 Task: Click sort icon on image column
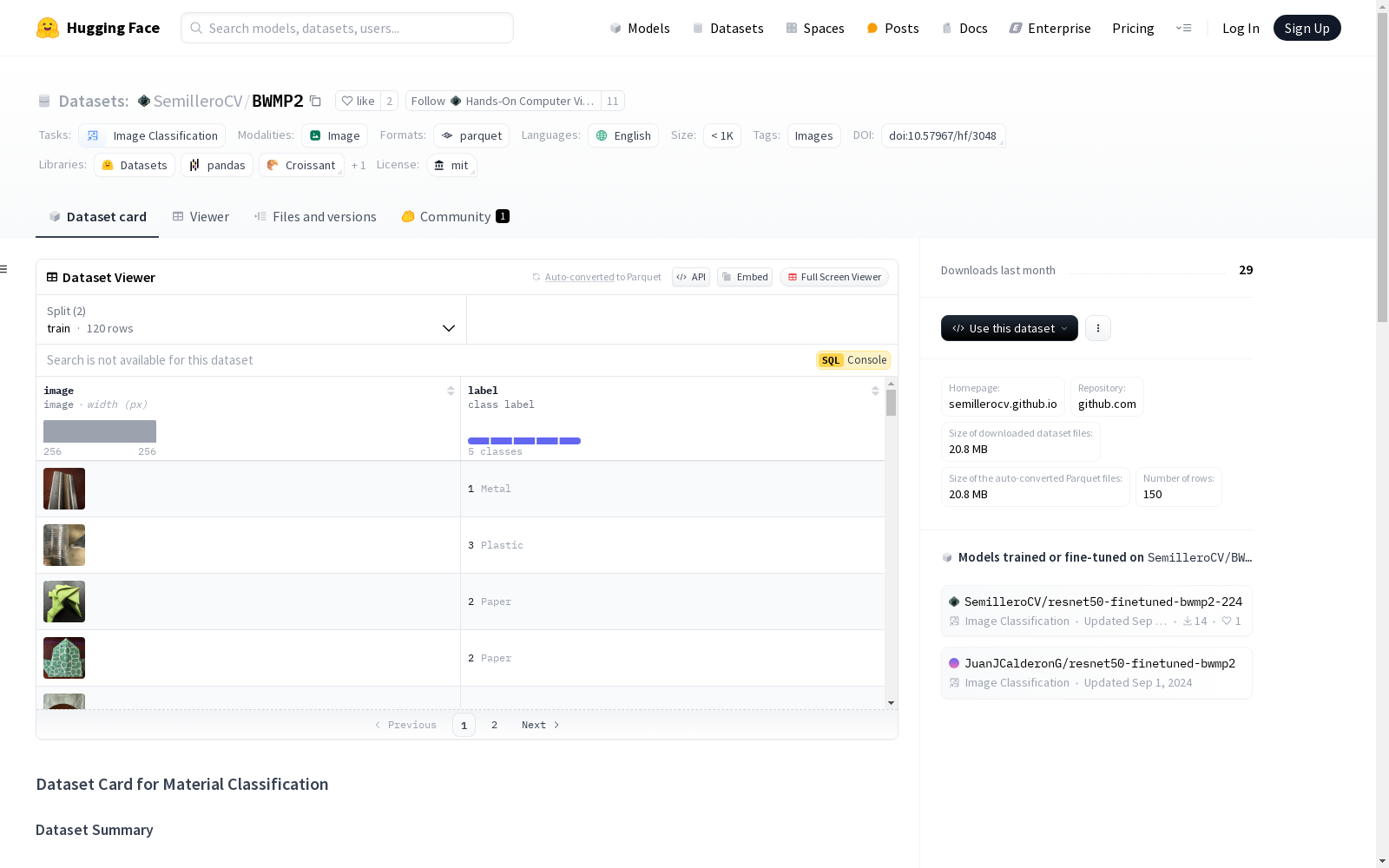(451, 391)
